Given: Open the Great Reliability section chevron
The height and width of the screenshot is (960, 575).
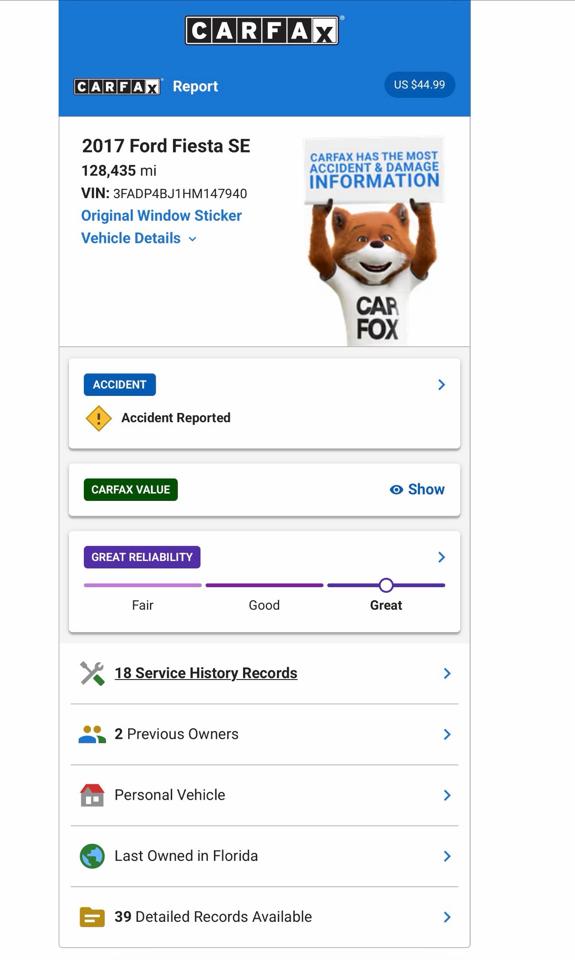Looking at the screenshot, I should click(x=442, y=557).
